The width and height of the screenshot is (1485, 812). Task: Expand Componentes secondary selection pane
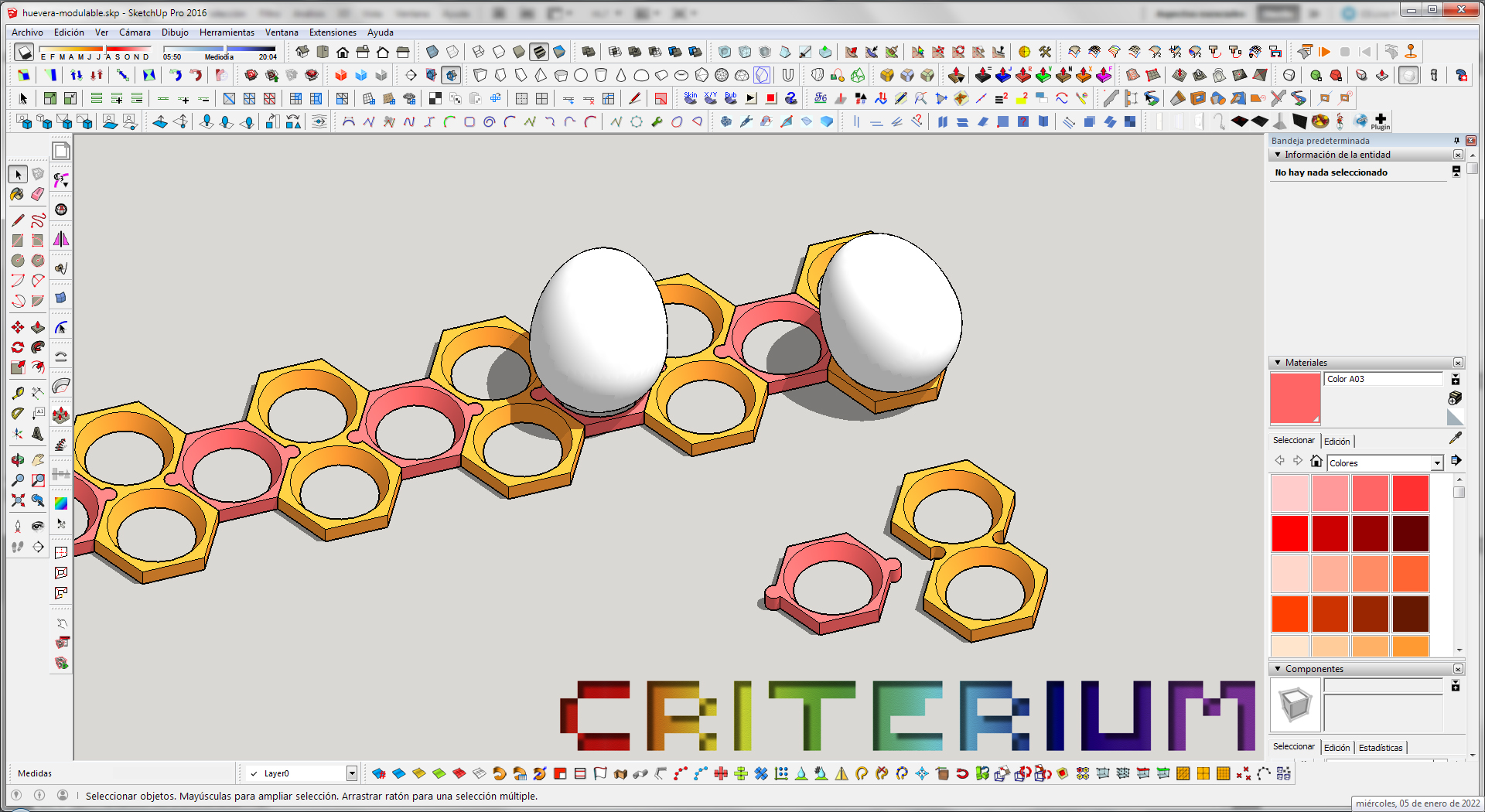coord(1456,686)
